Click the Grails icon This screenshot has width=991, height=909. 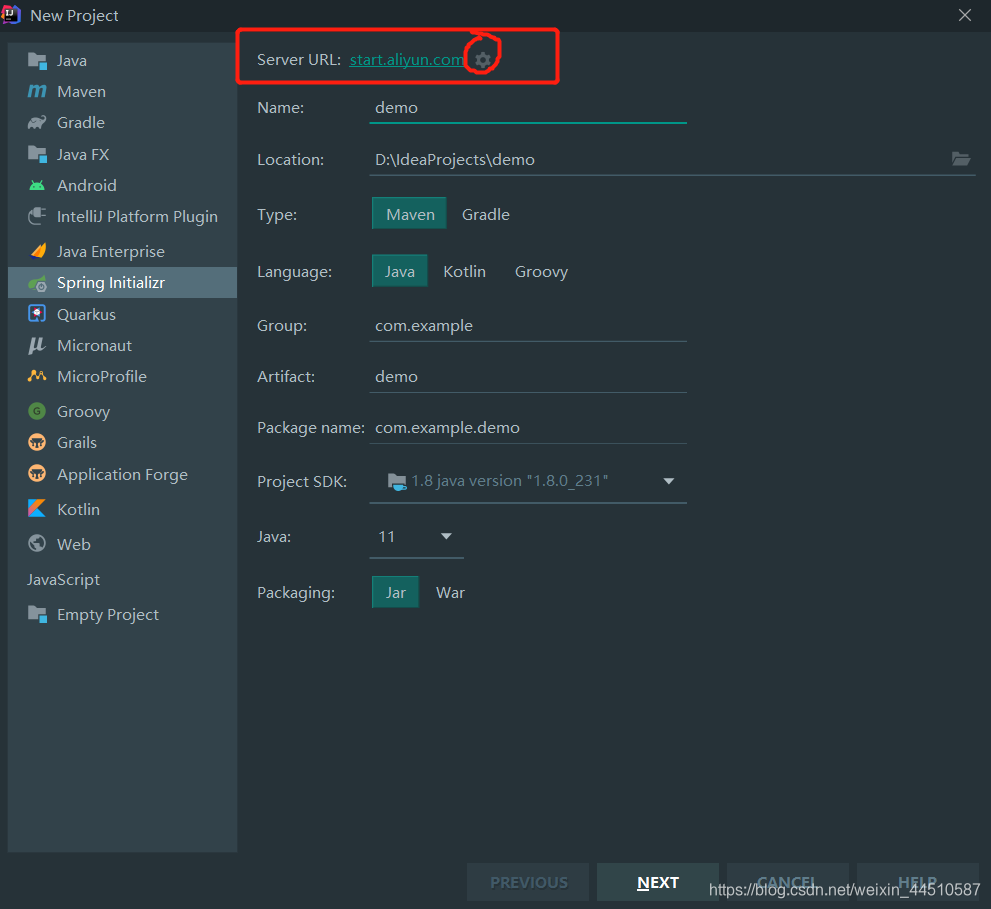(37, 442)
